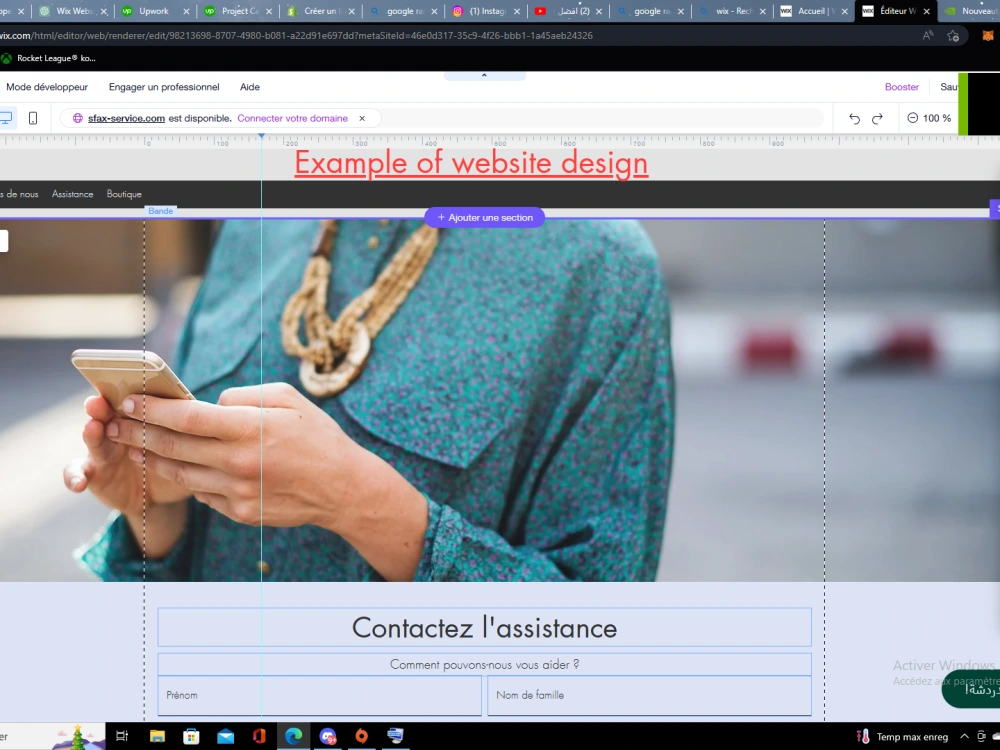Collapse the top bar with the chevron
The image size is (1000, 750).
(x=484, y=75)
